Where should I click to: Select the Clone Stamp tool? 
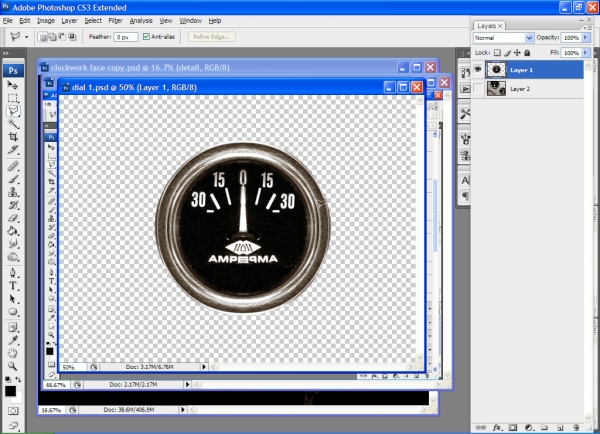[x=13, y=192]
